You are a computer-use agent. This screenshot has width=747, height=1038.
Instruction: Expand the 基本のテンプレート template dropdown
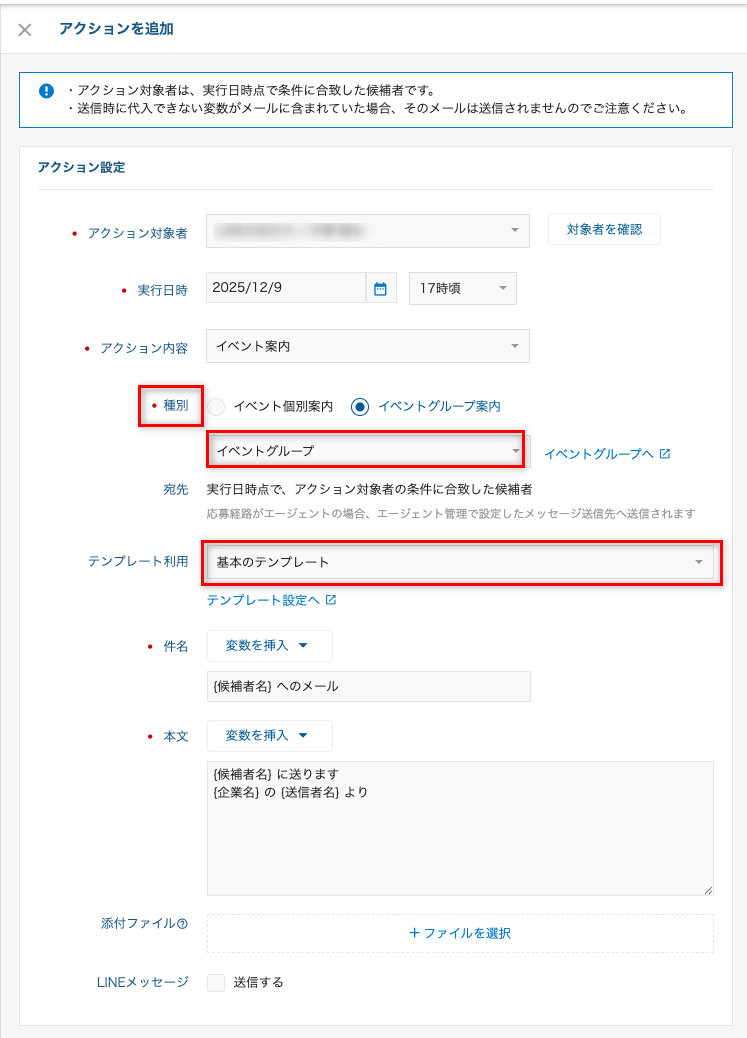(460, 563)
